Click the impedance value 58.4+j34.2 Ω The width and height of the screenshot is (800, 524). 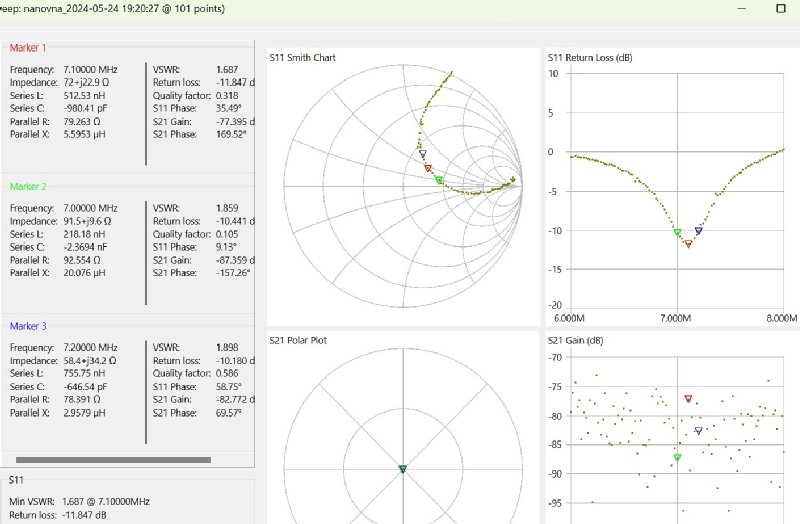click(90, 360)
